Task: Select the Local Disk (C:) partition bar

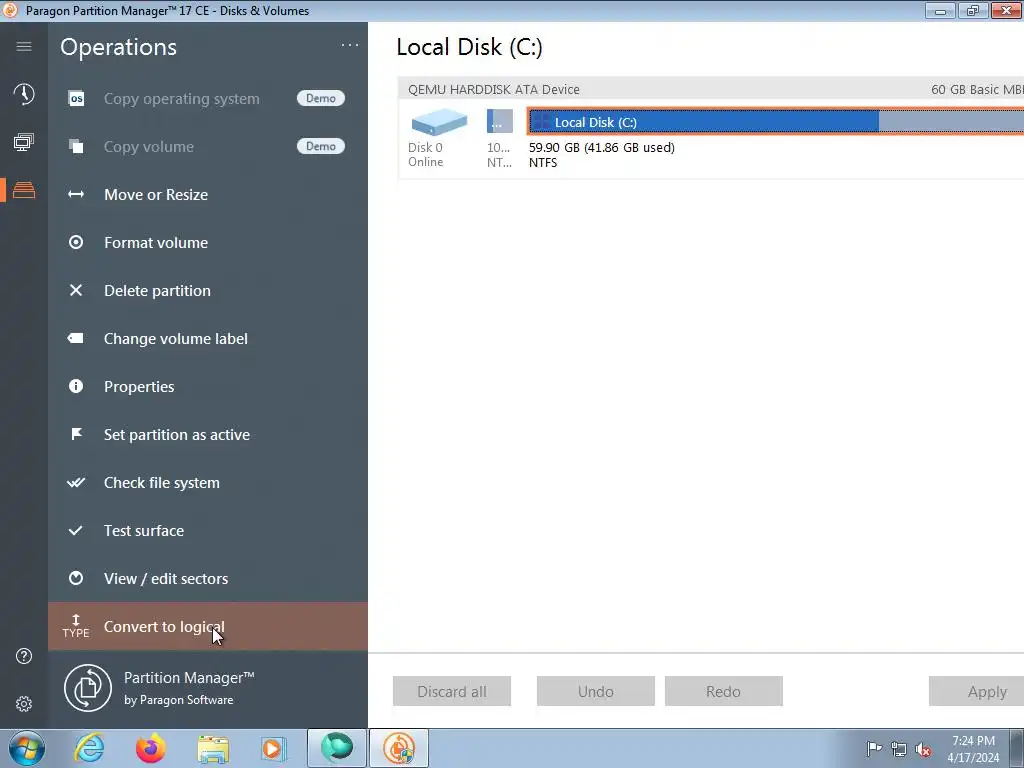Action: [x=776, y=121]
